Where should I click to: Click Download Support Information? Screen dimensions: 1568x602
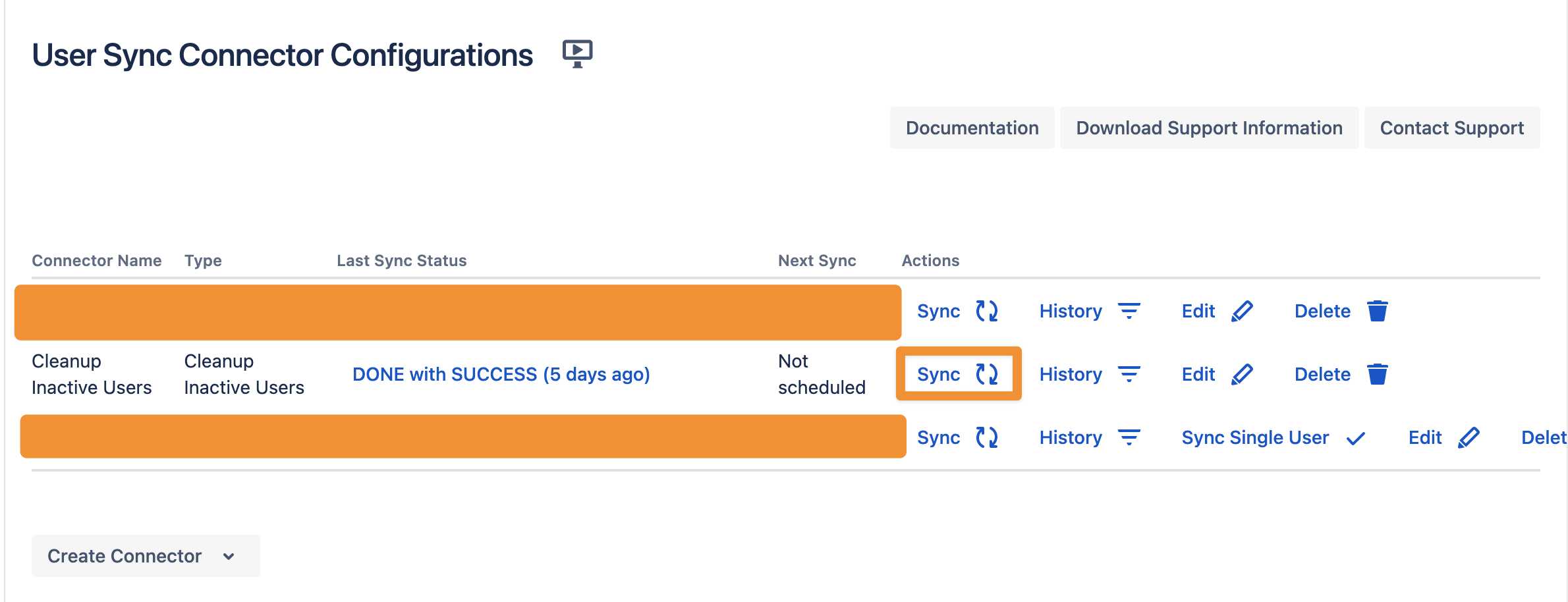[1209, 127]
